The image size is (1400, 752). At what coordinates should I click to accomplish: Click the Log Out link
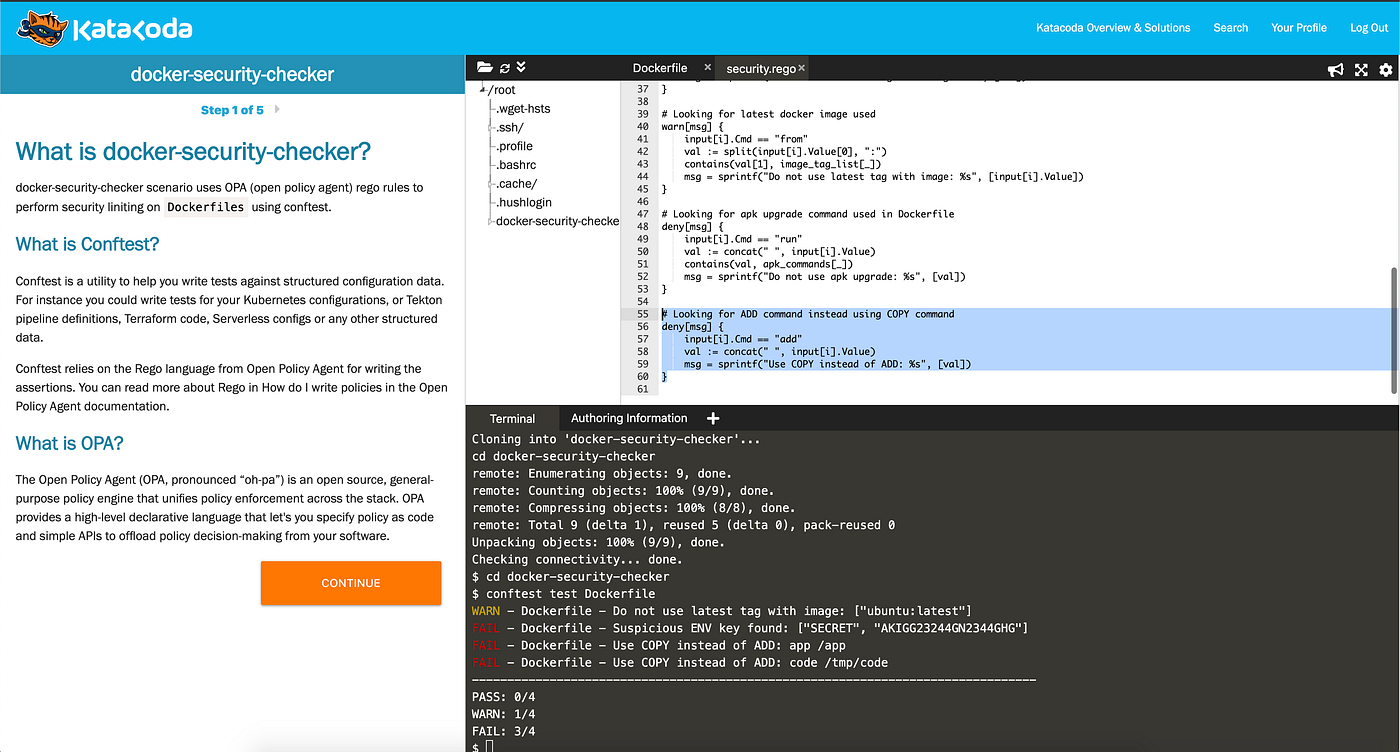point(1368,27)
